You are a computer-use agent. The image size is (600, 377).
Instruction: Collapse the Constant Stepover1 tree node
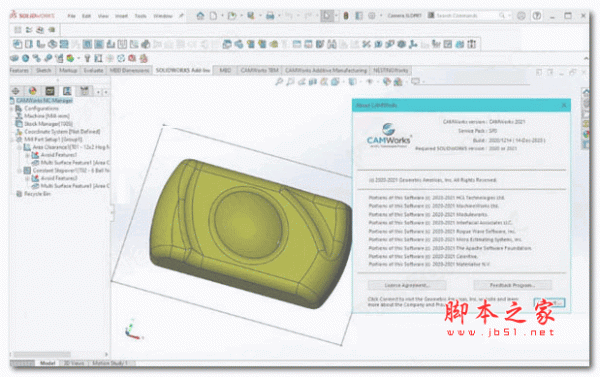coord(19,170)
